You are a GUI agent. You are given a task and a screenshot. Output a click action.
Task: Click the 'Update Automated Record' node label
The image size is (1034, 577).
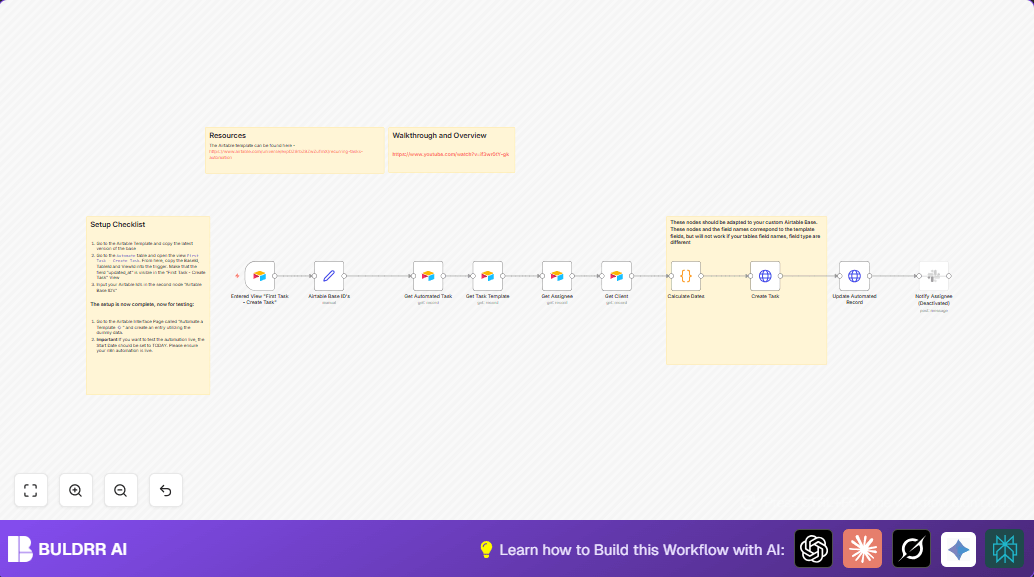tap(854, 299)
